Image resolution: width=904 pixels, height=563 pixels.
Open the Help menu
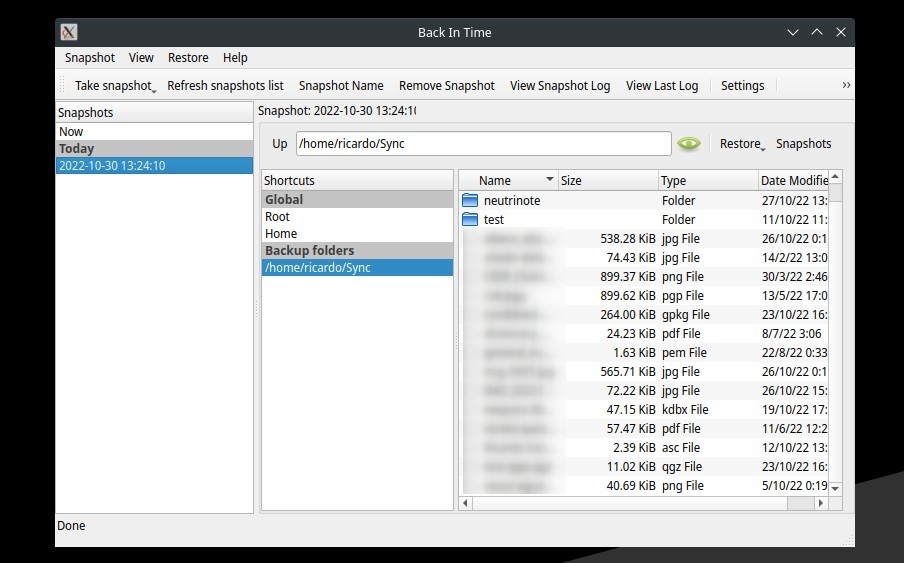[235, 58]
